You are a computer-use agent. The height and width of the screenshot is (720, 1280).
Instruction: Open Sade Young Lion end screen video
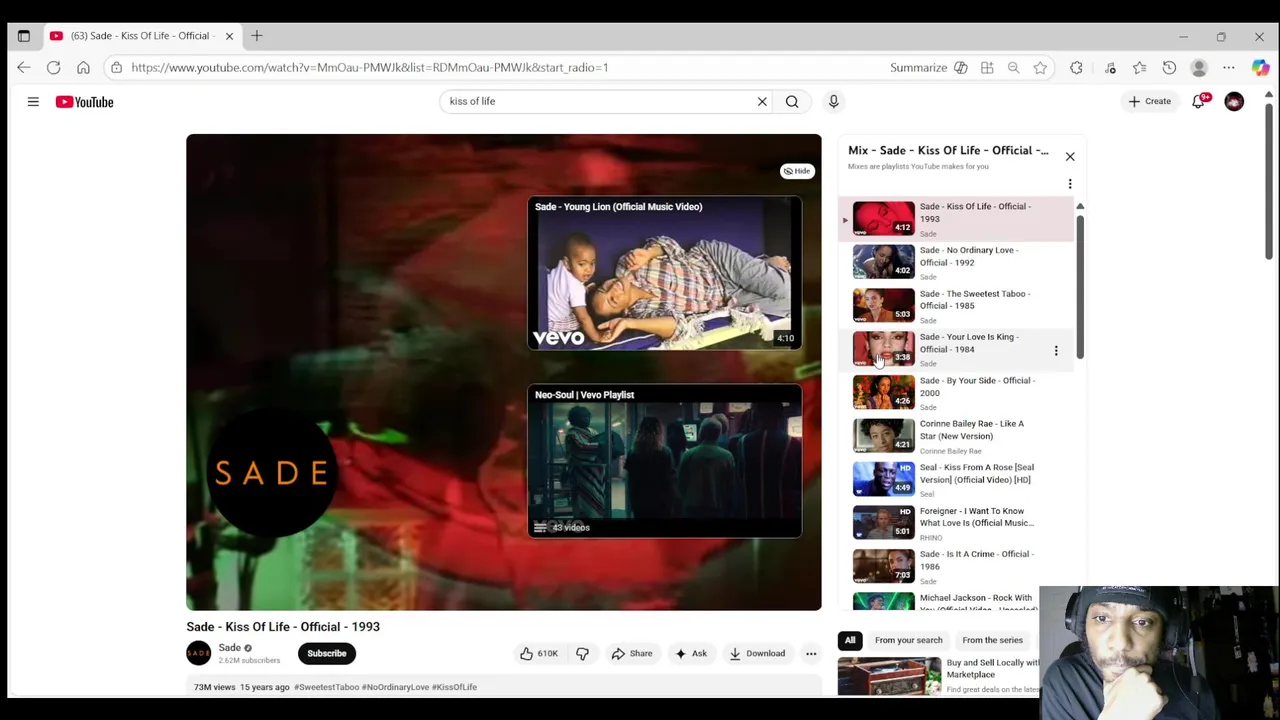(665, 273)
